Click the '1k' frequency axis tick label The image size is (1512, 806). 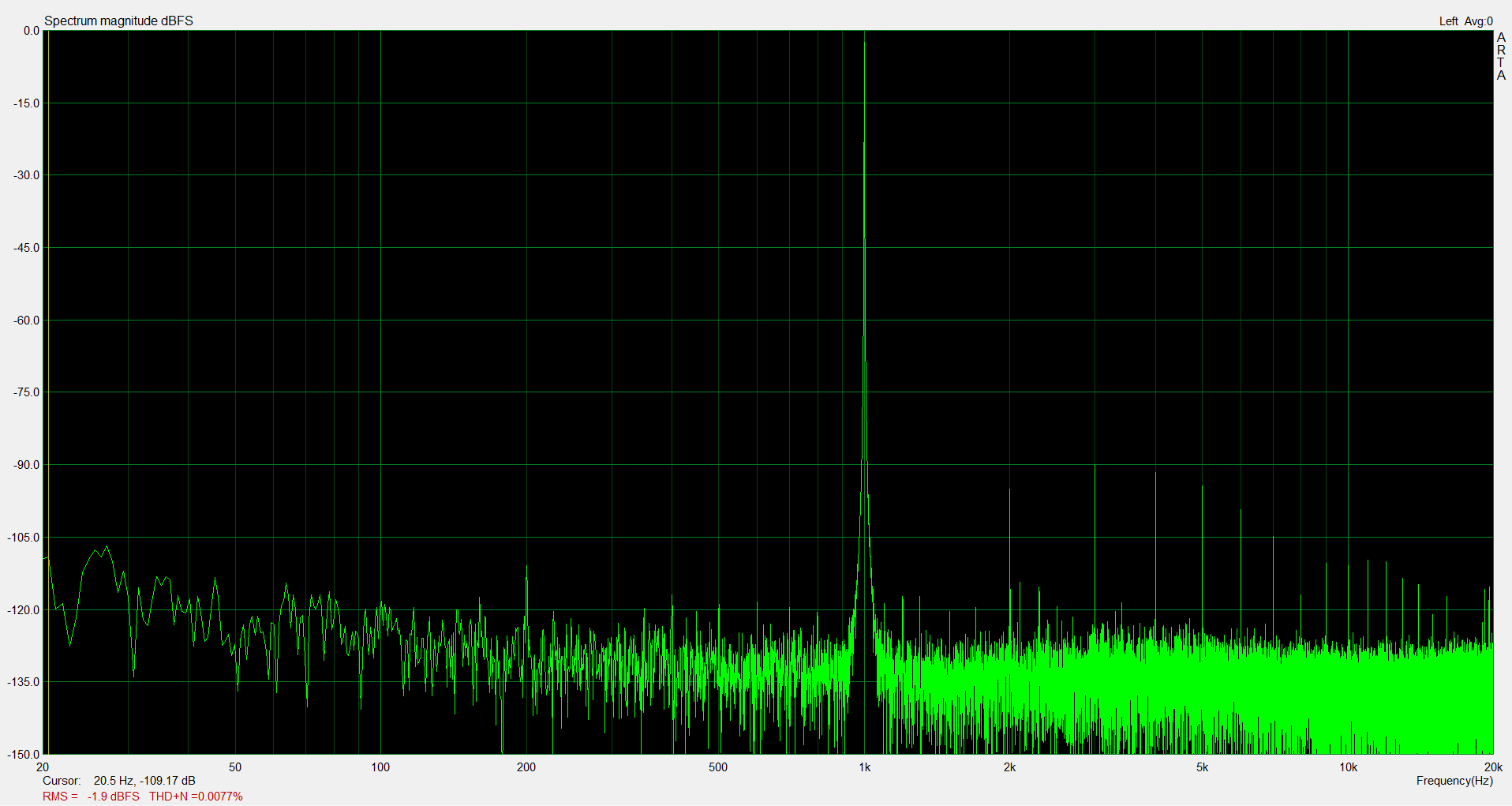[x=865, y=767]
